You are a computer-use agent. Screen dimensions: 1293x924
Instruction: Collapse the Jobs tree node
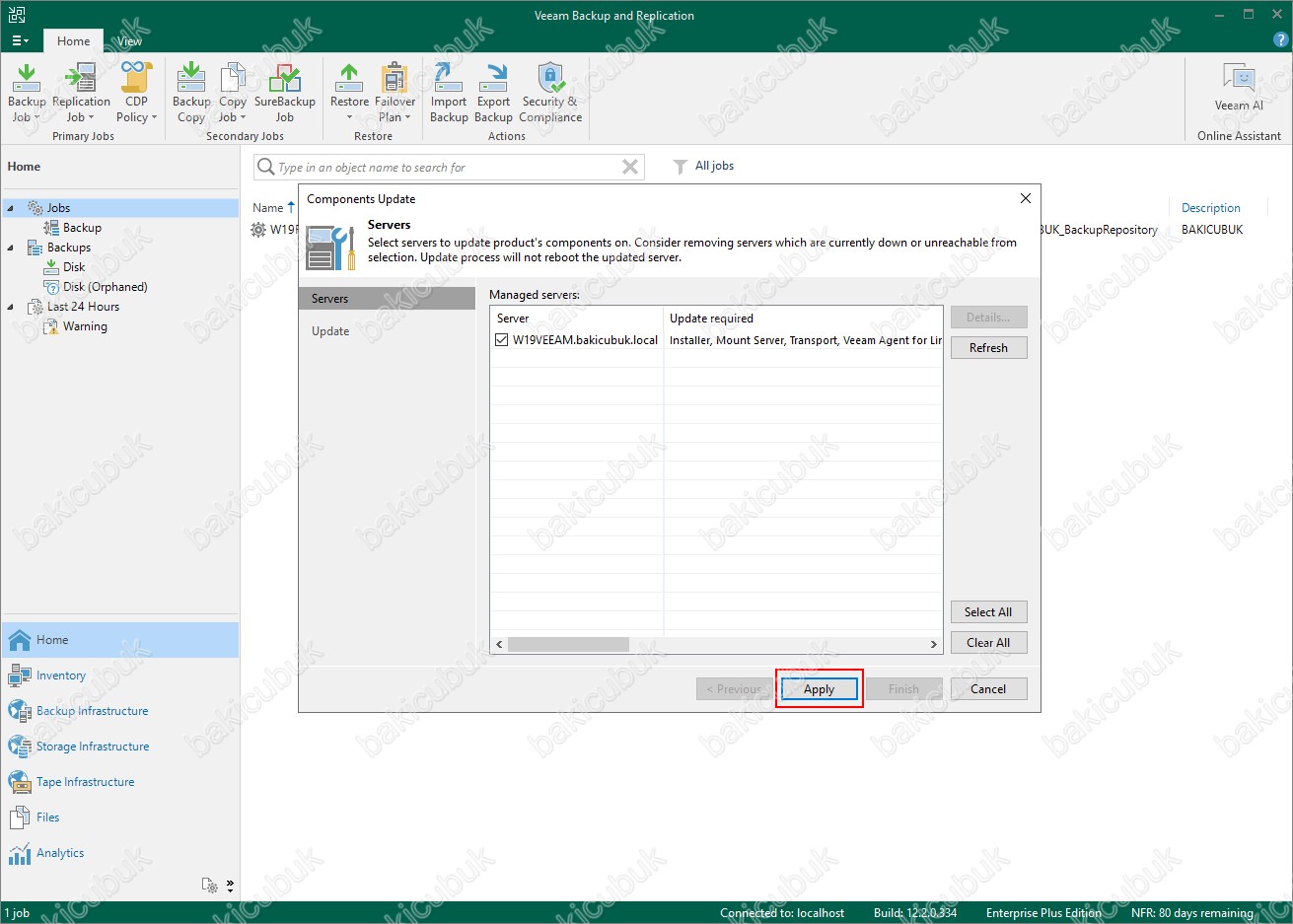pyautogui.click(x=11, y=208)
